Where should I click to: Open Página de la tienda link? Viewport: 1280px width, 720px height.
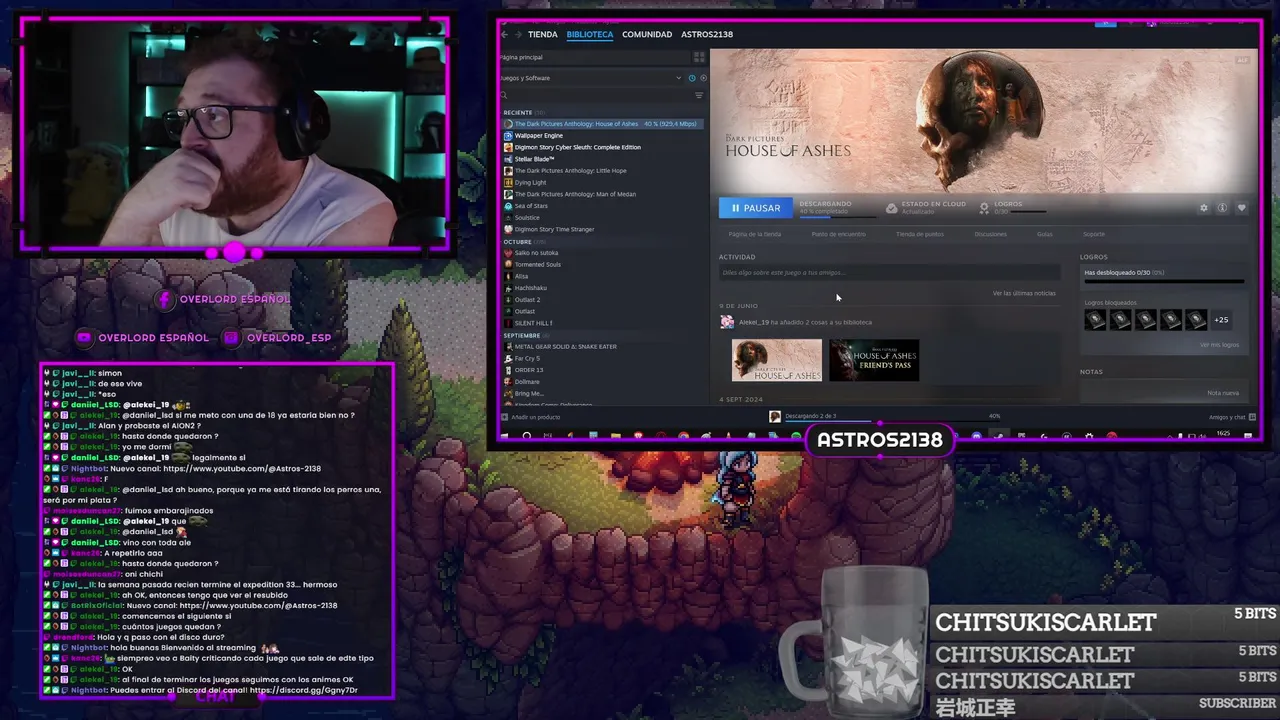755,234
